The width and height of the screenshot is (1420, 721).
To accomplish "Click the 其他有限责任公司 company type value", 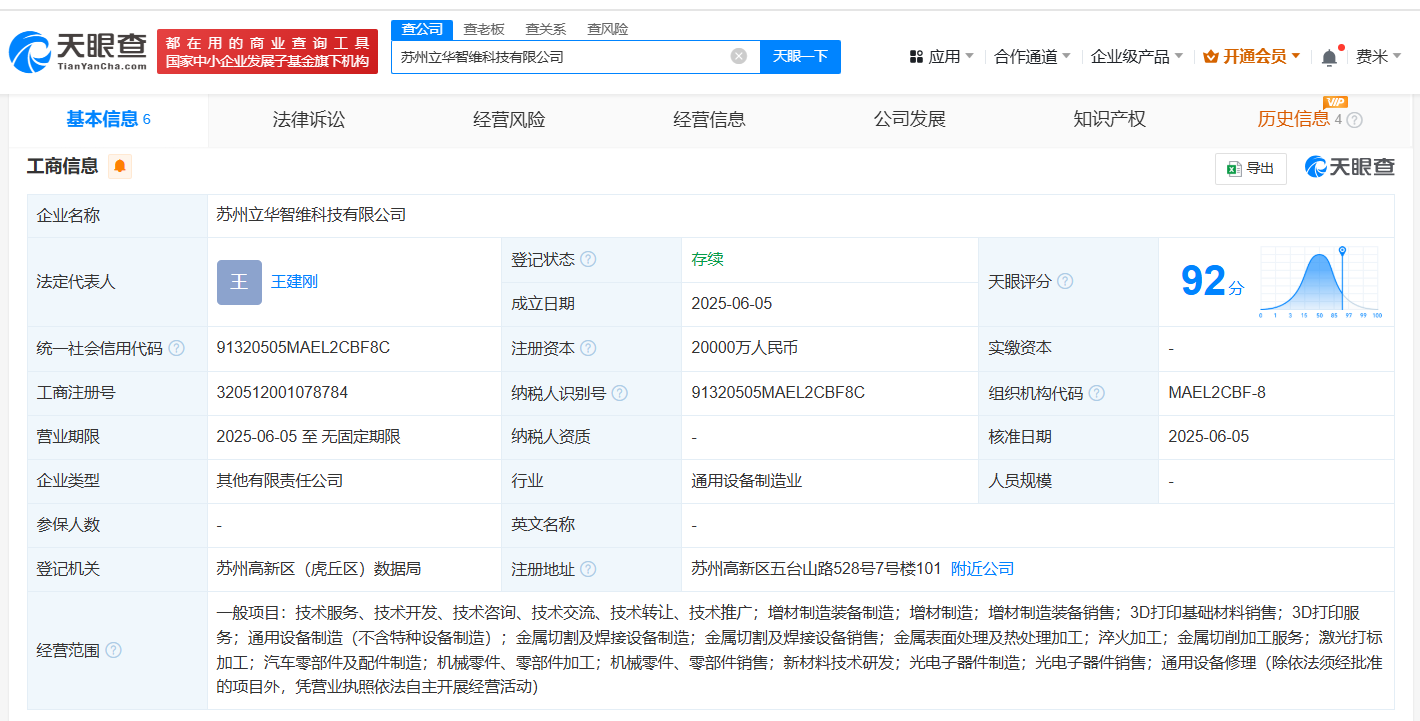I will (x=280, y=481).
